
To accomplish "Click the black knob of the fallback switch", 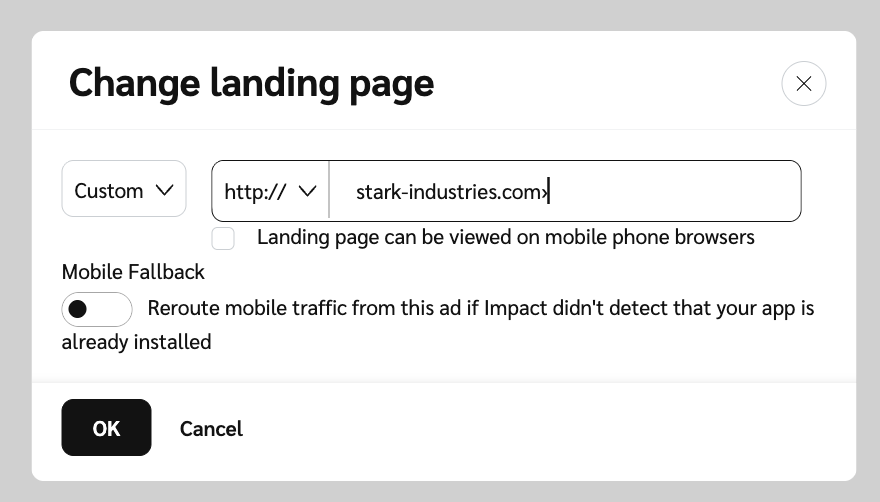I will 79,309.
